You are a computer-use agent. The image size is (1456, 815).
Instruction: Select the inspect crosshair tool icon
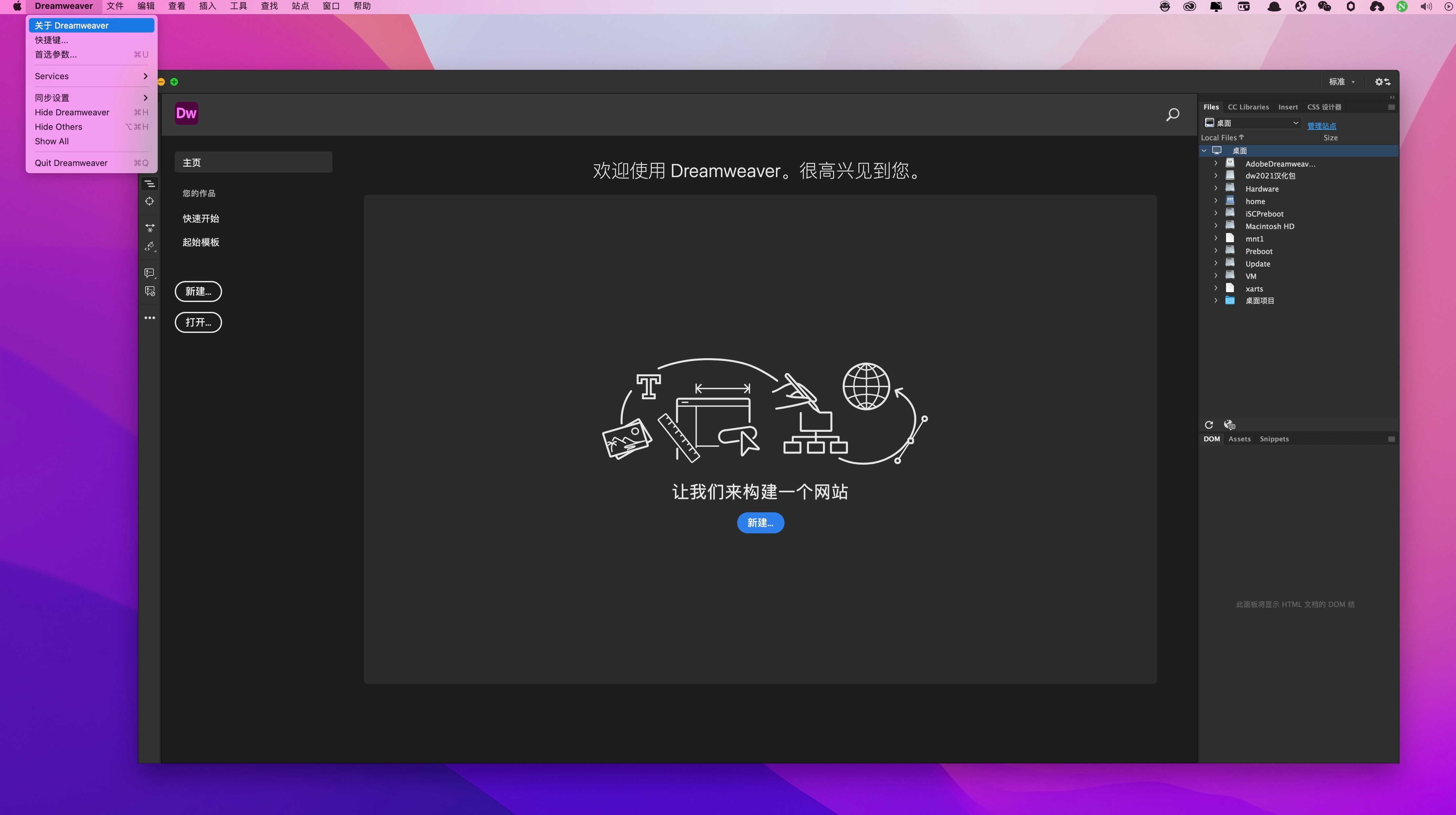click(149, 201)
